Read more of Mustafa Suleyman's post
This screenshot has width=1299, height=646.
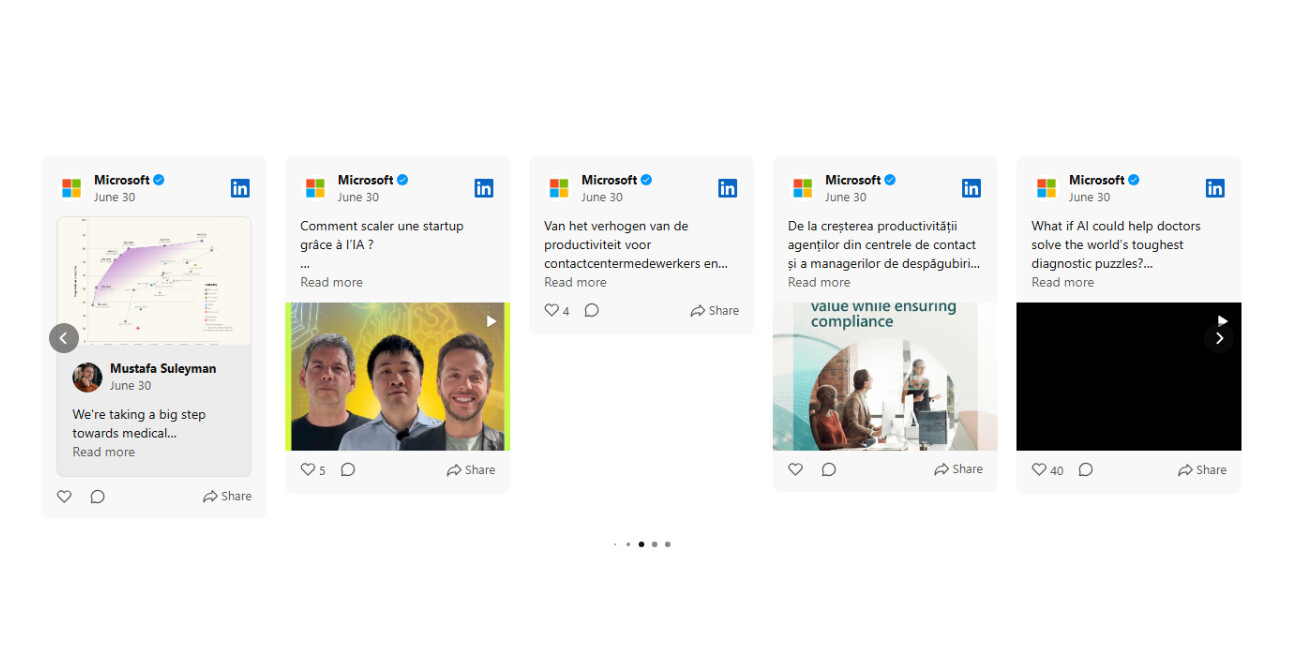click(x=103, y=452)
